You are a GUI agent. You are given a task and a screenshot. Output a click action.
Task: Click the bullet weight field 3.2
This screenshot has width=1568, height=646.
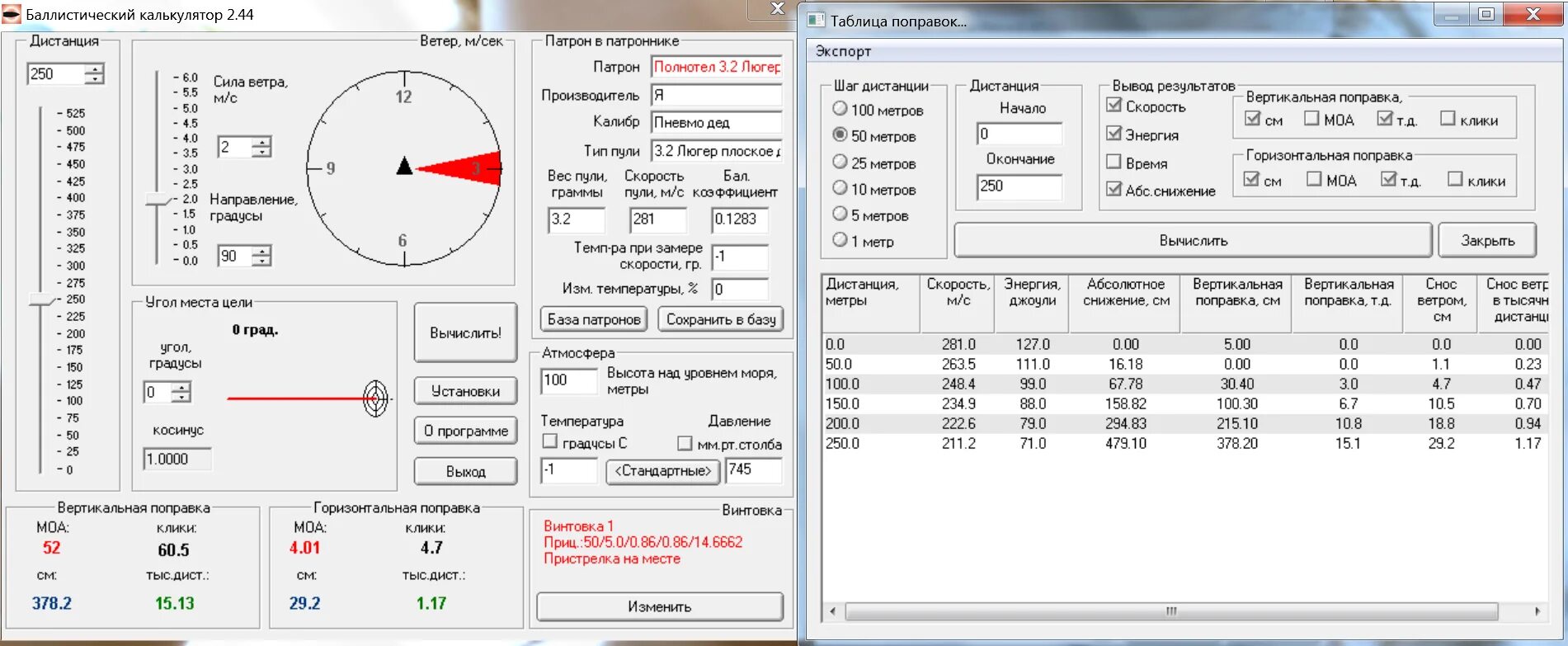(577, 219)
